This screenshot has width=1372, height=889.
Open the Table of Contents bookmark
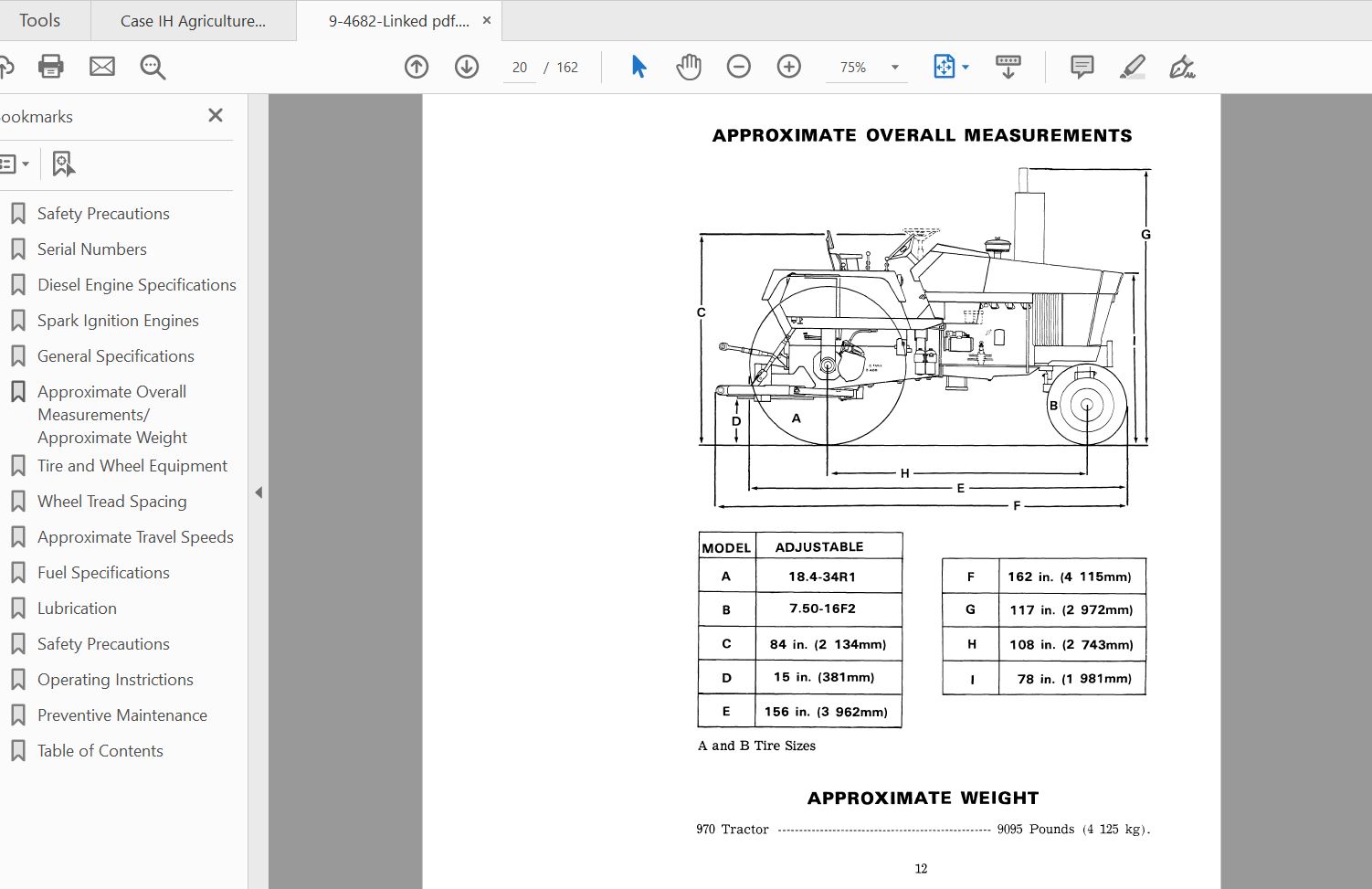tap(100, 750)
